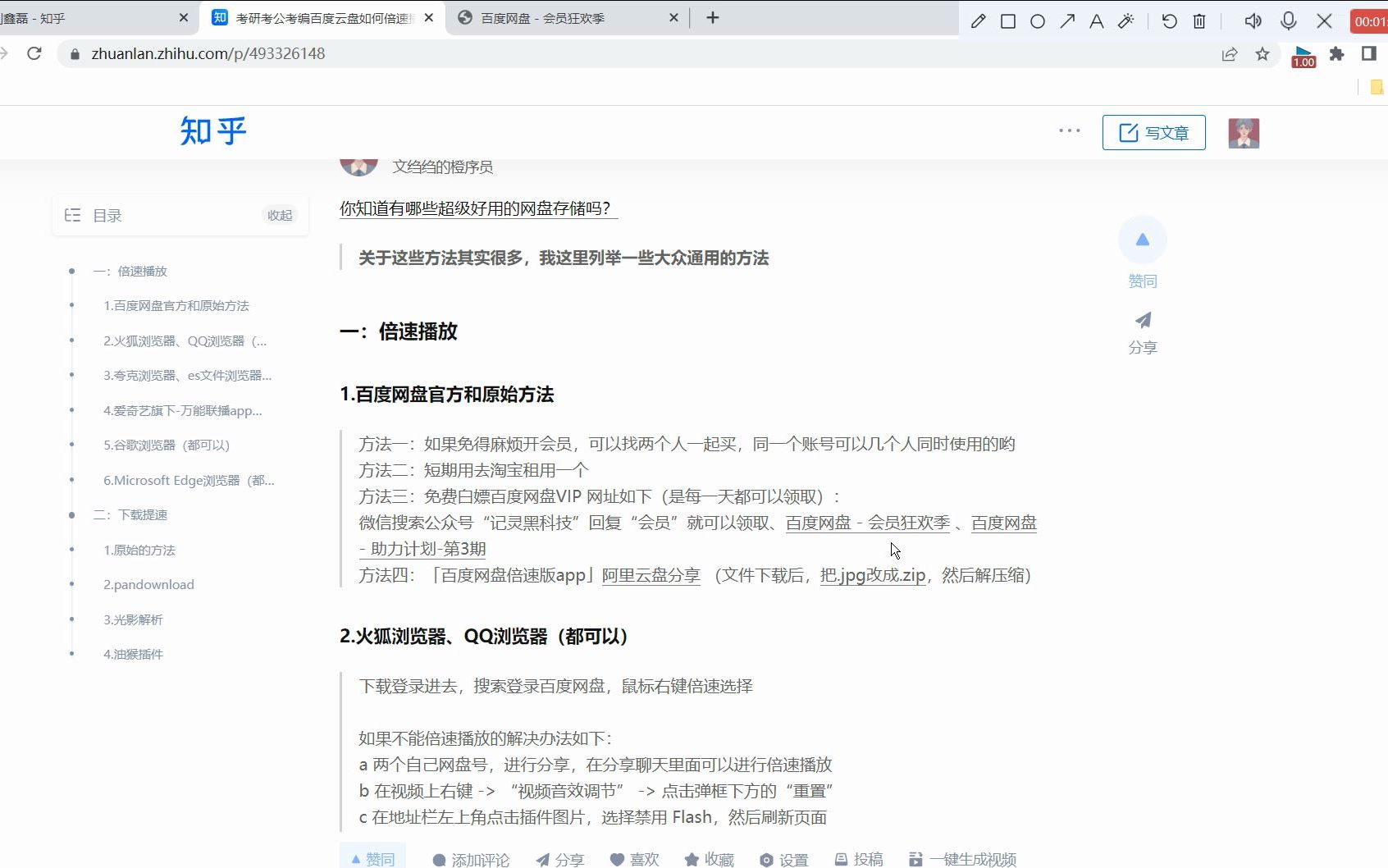Select the pencil draw tool in recorder toolbar

tap(978, 21)
